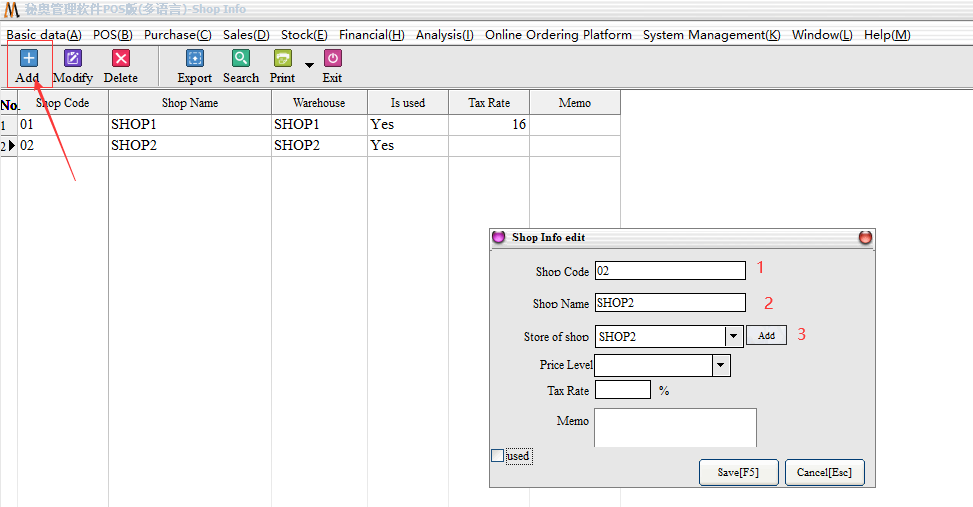Open the System Management menu
The image size is (973, 507).
click(x=711, y=35)
